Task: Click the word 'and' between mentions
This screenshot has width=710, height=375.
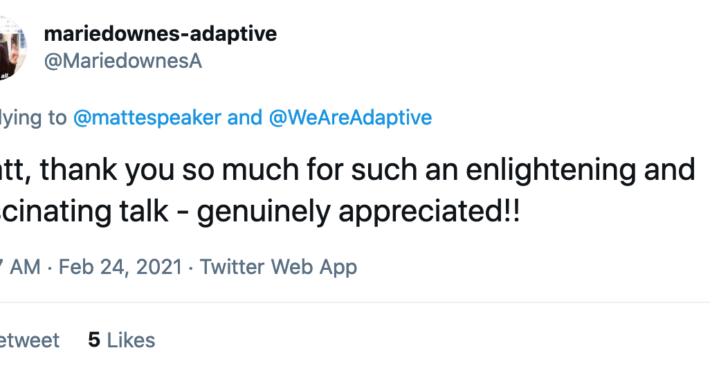Action: 245,118
